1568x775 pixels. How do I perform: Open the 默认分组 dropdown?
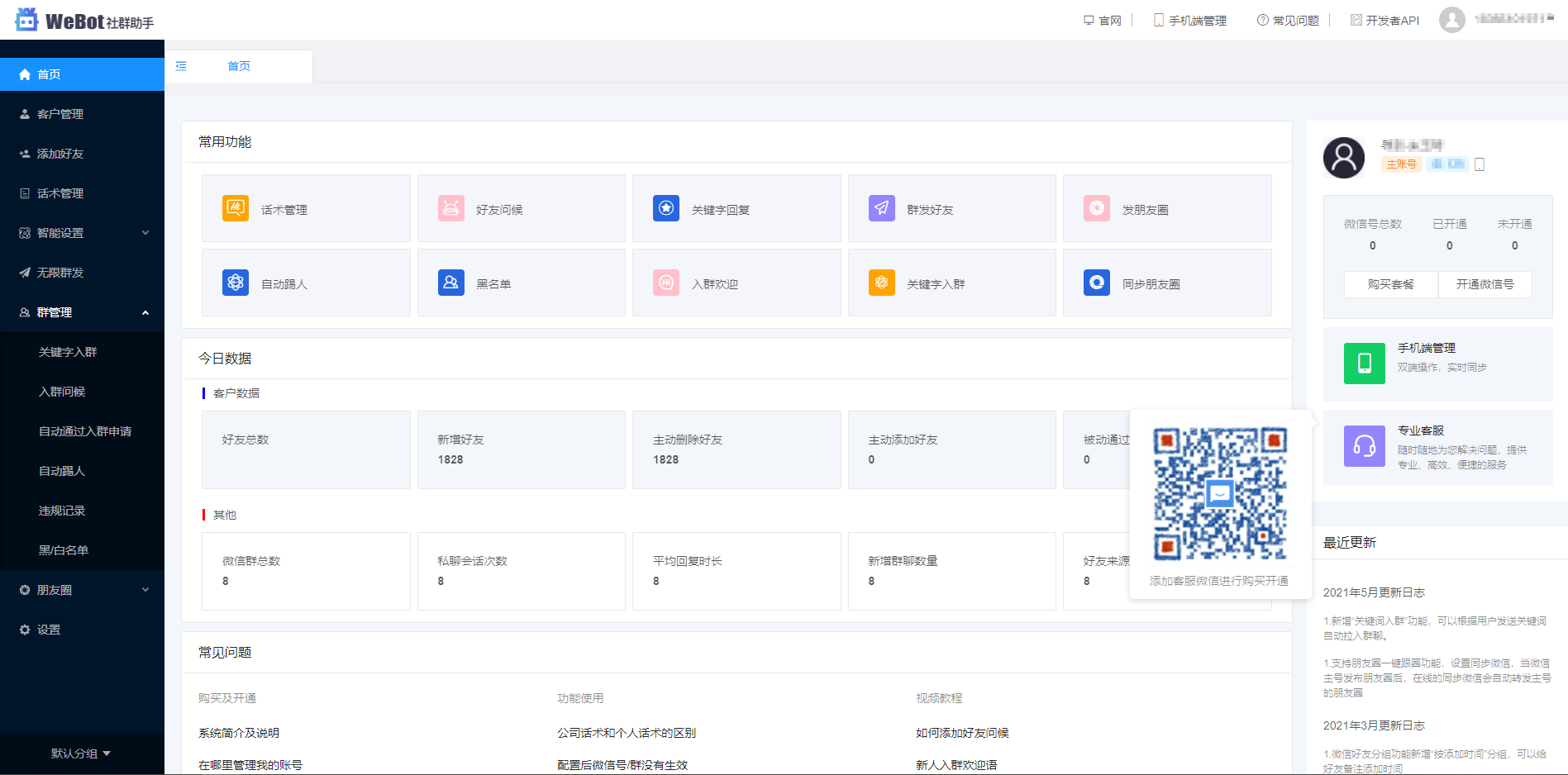click(x=81, y=754)
